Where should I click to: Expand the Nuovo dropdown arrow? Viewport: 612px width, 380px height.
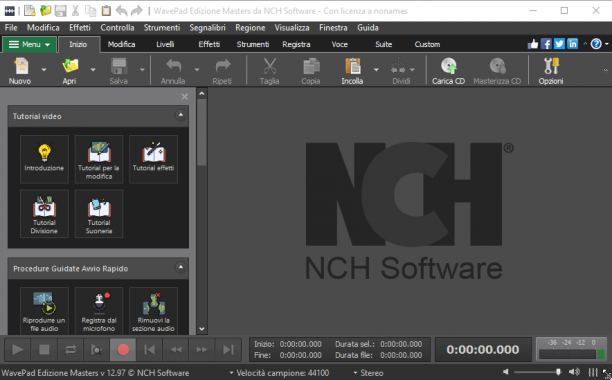tap(44, 70)
